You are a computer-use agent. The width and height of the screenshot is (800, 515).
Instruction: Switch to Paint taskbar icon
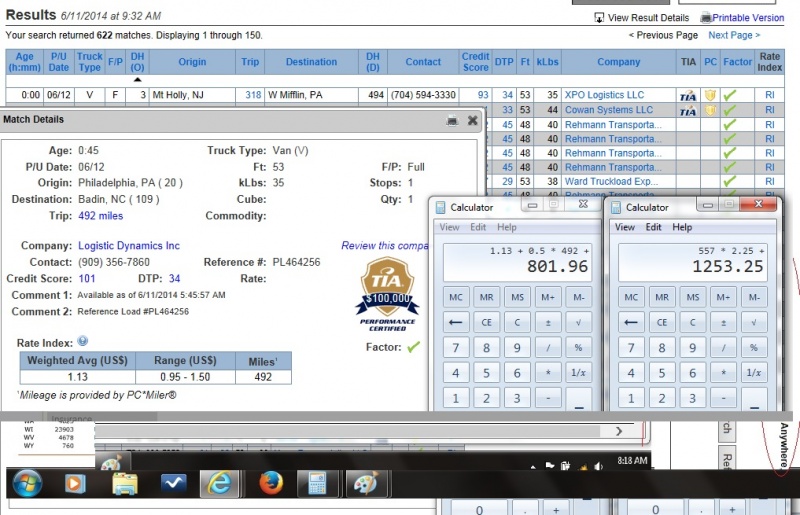(365, 483)
